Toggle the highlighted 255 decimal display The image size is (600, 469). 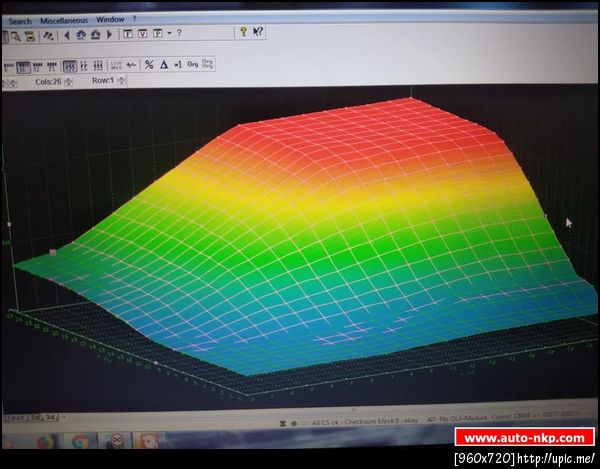point(70,66)
